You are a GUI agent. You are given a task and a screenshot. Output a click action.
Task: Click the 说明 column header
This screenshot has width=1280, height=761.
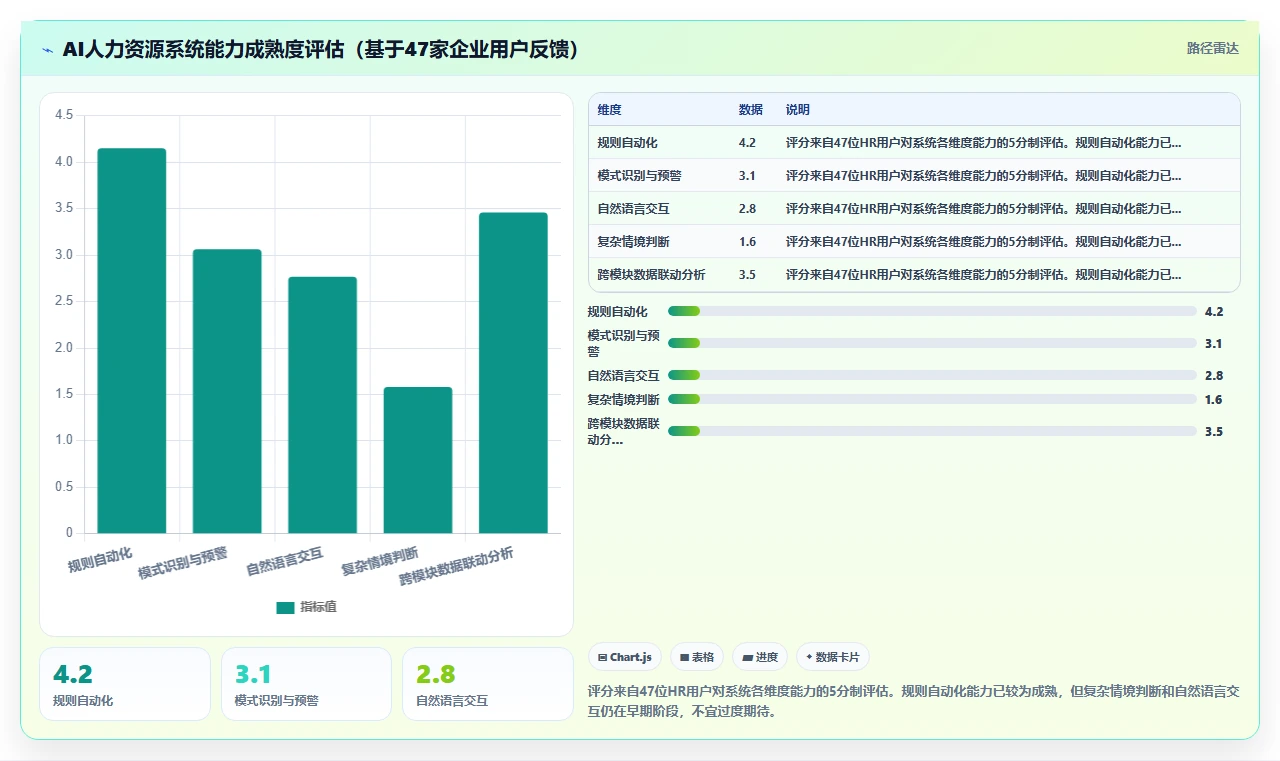[x=798, y=109]
